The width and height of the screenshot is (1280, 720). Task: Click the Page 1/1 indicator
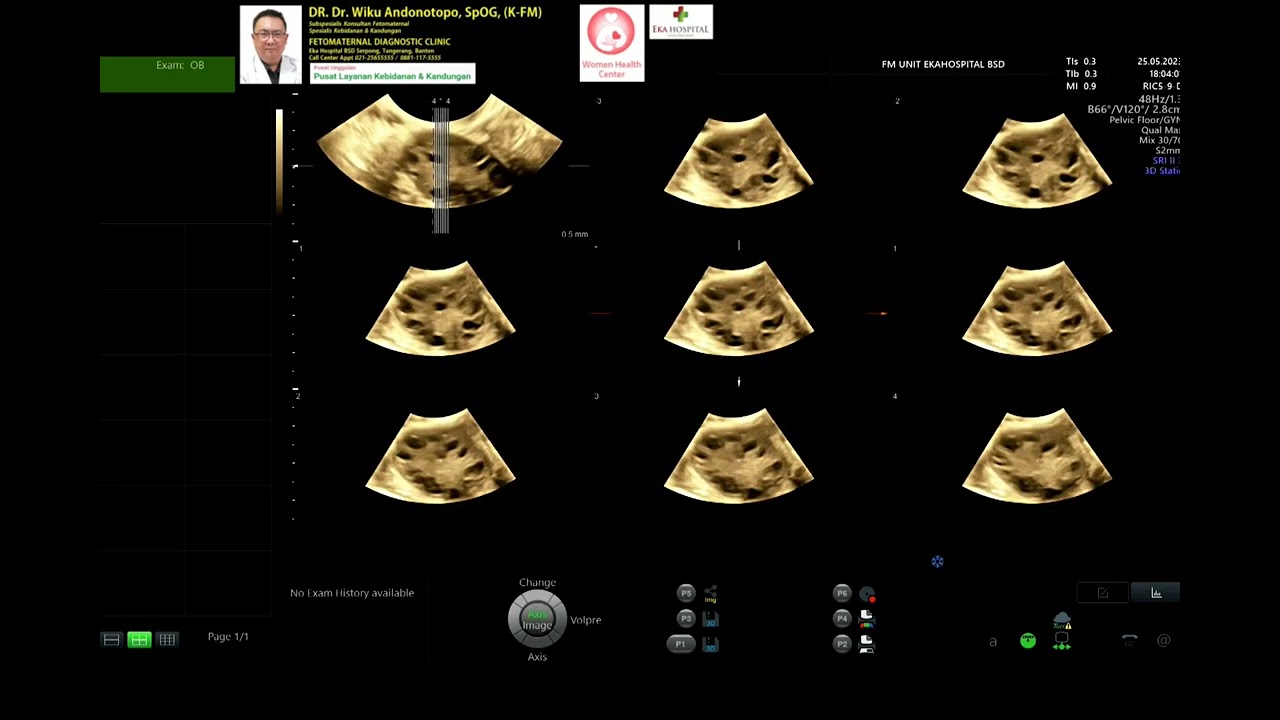click(x=228, y=637)
